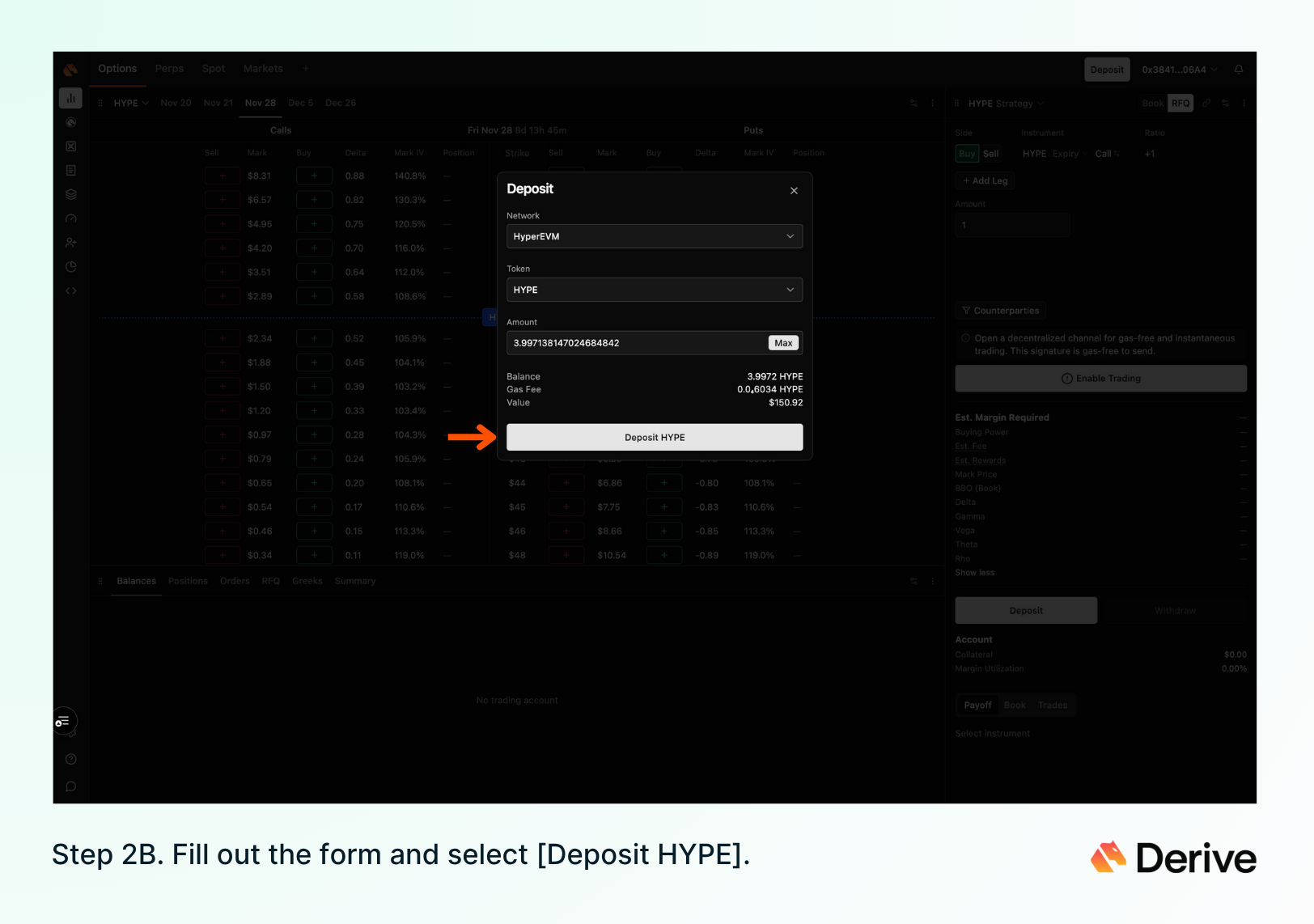Image resolution: width=1314 pixels, height=924 pixels.
Task: Switch to the Perps tab
Action: (x=169, y=69)
